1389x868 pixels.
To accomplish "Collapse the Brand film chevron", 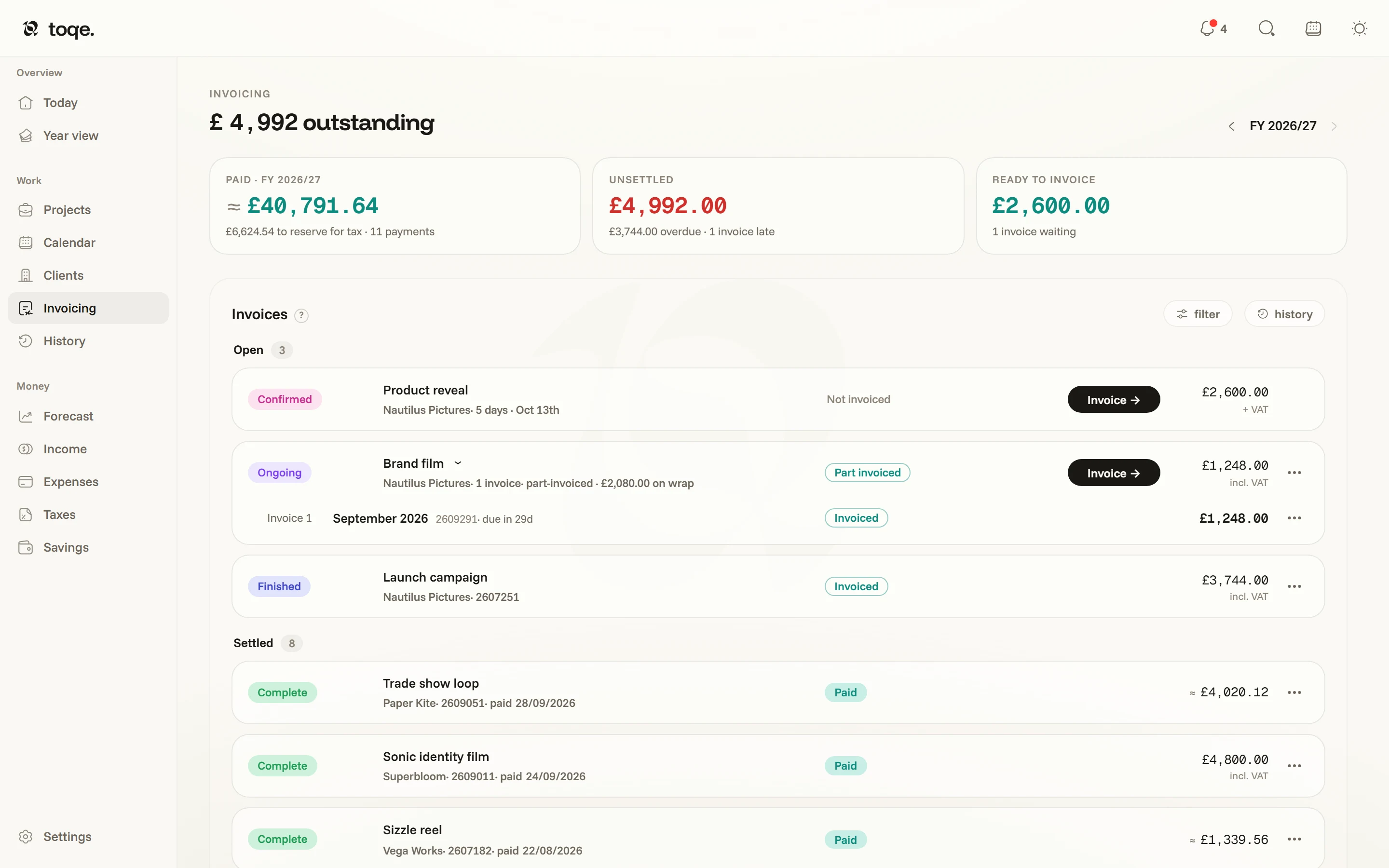I will (458, 463).
